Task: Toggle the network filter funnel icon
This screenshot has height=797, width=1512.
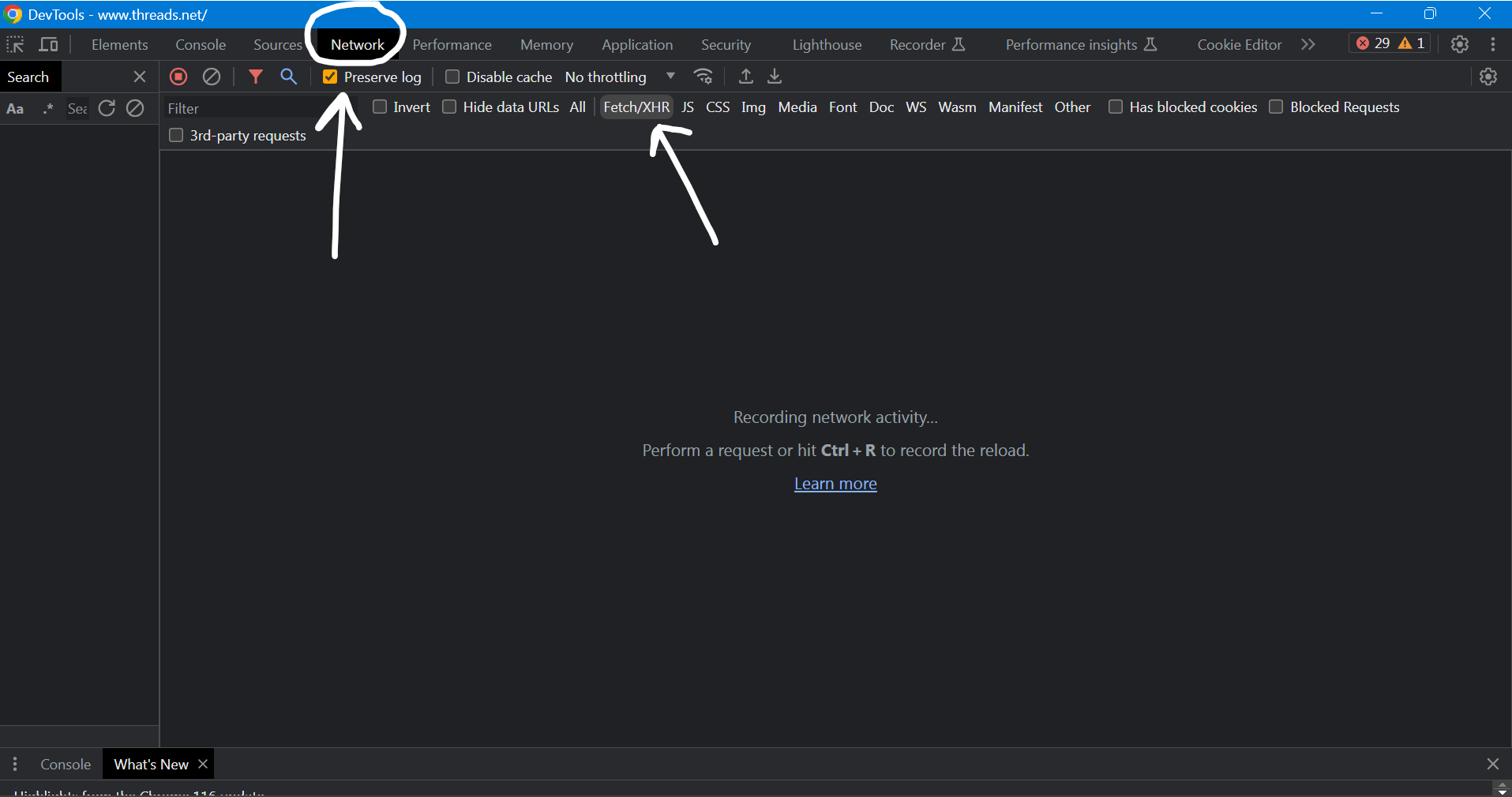Action: (x=256, y=77)
